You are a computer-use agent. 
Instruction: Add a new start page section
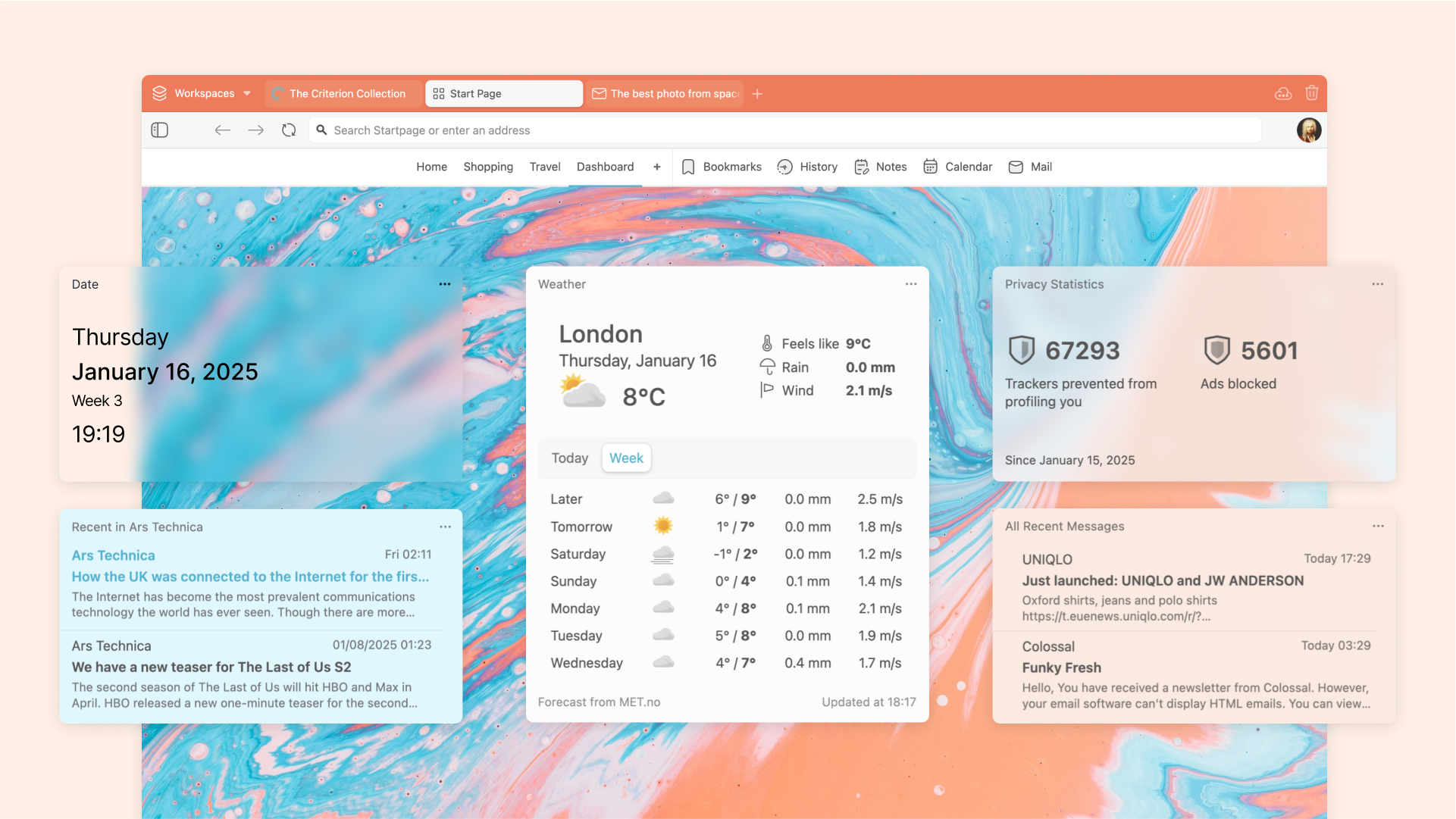[656, 167]
